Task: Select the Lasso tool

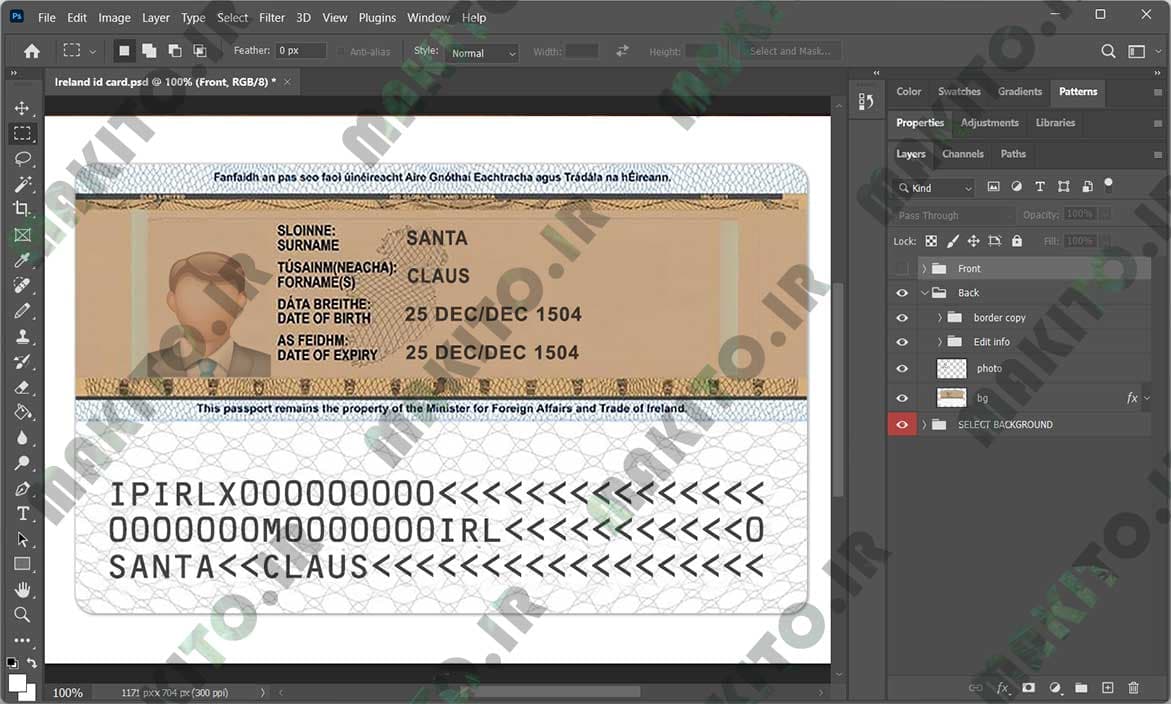Action: pyautogui.click(x=22, y=158)
